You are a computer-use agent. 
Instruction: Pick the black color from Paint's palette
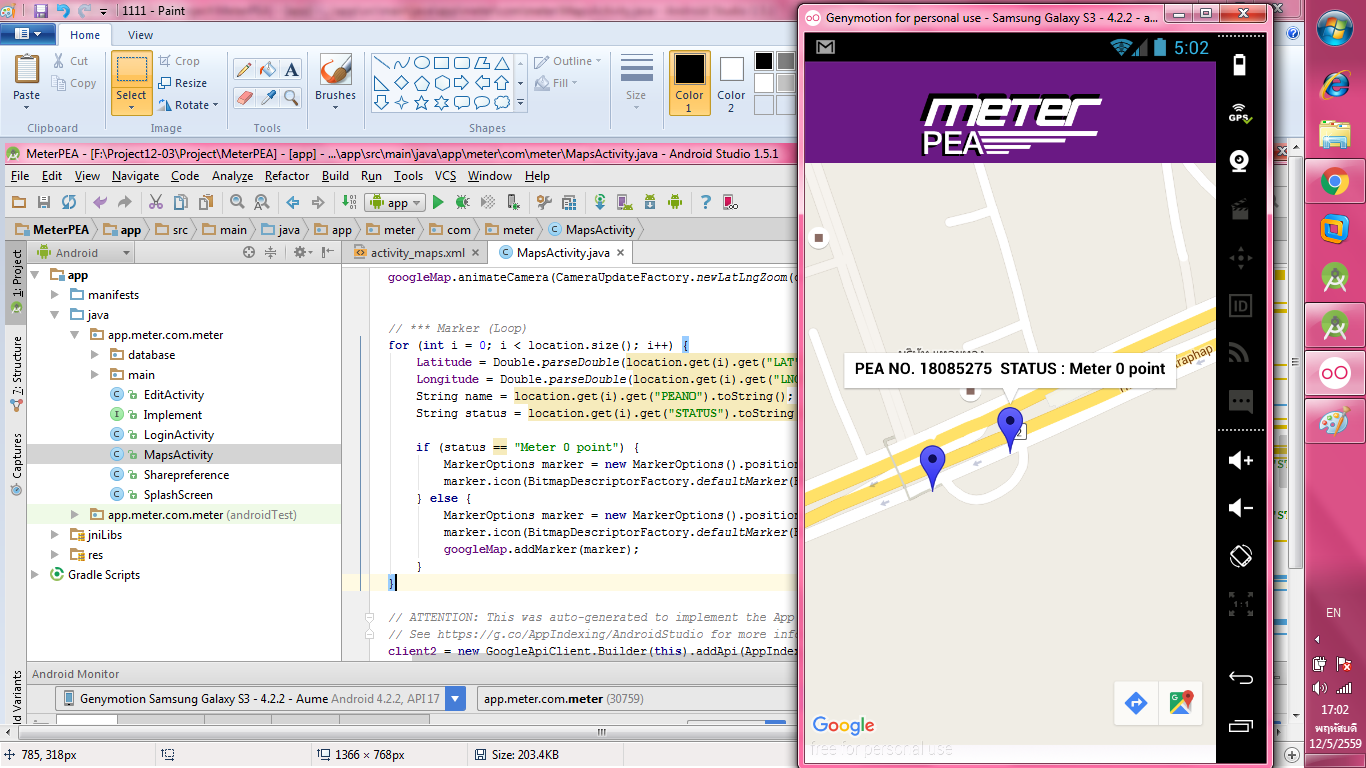[x=764, y=61]
